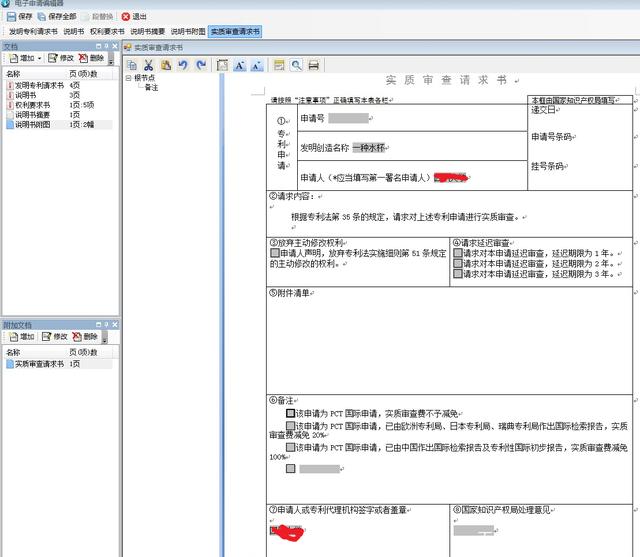Switch to the 实质审查请求书 tab
Screen dimensions: 640x557
(235, 31)
